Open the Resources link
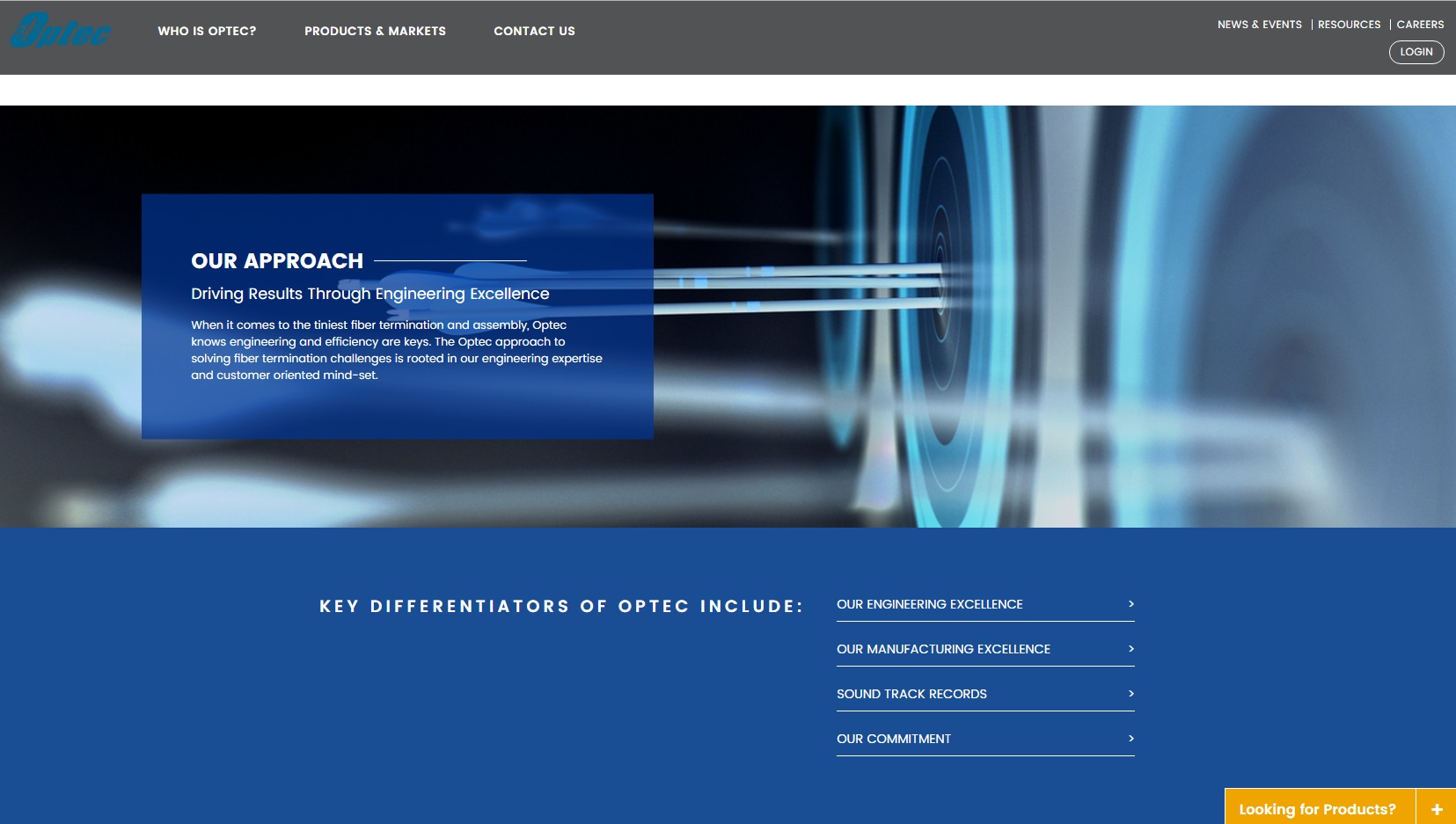This screenshot has height=824, width=1456. (1349, 25)
